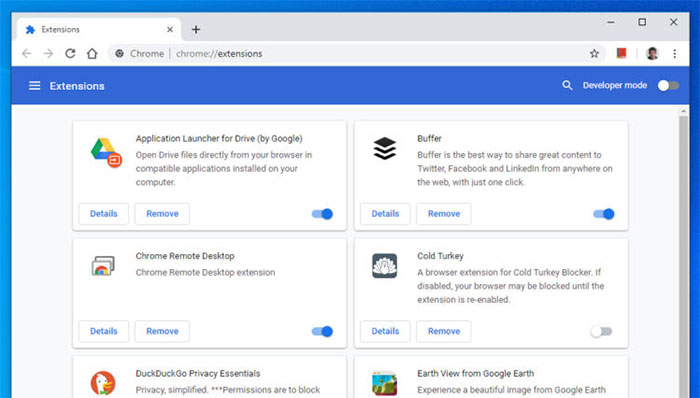Screen dimensions: 700x398
Task: Open Chrome's three-dot menu
Action: tap(675, 54)
